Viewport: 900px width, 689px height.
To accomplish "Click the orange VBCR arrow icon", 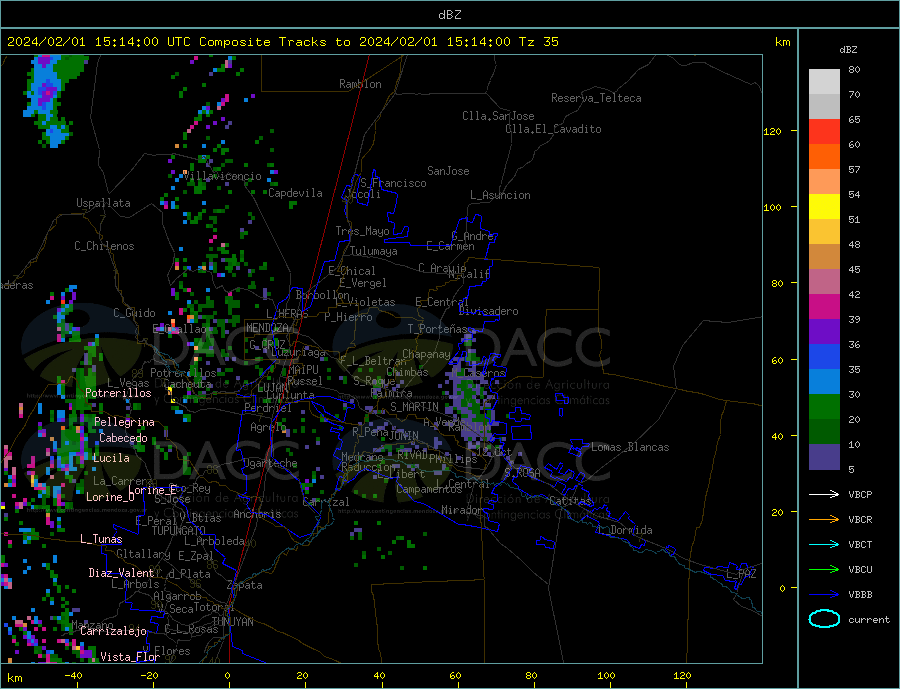I will click(x=824, y=519).
